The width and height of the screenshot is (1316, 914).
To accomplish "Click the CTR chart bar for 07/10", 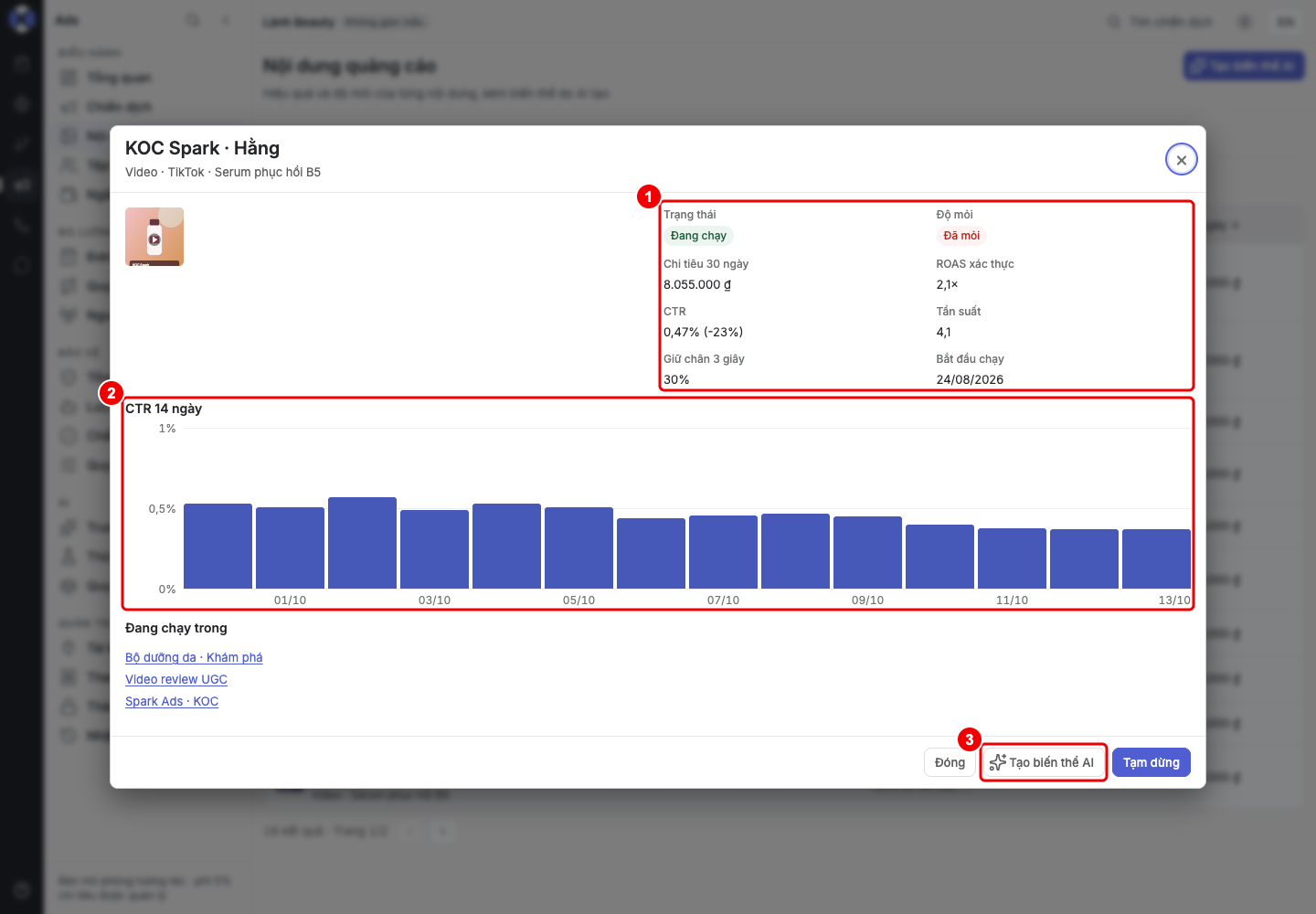I will pos(723,552).
